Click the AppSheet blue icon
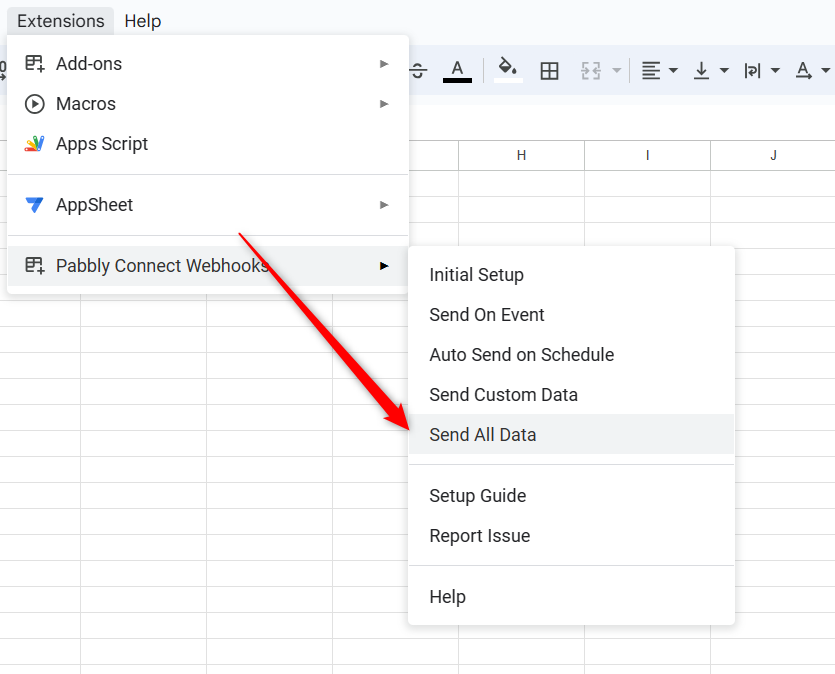The height and width of the screenshot is (674, 835). click(x=35, y=204)
